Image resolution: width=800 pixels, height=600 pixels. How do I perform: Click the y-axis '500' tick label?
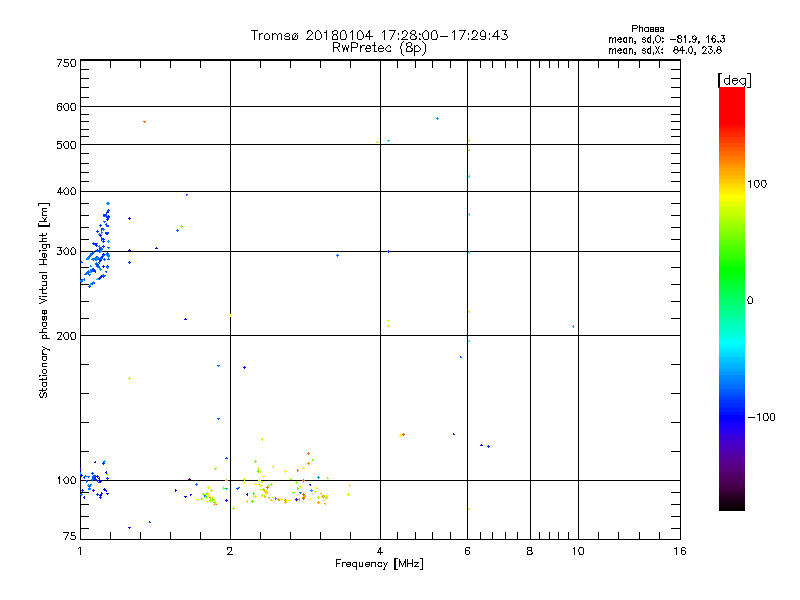coord(66,145)
